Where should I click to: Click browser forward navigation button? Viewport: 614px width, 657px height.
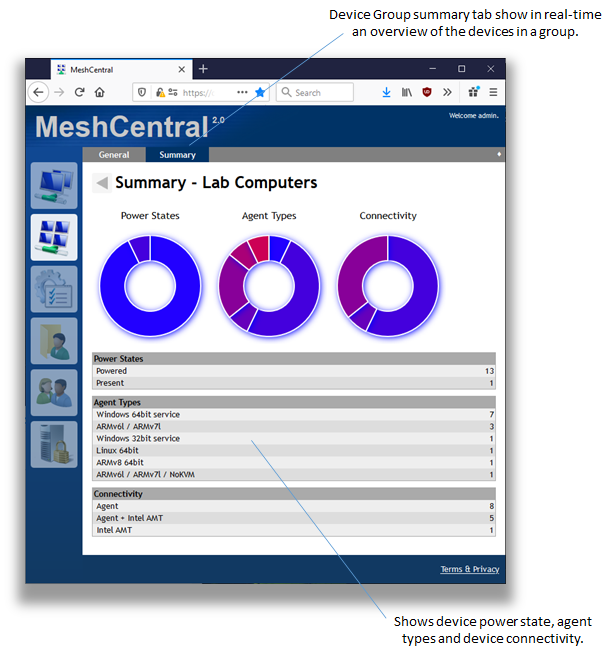pos(60,92)
